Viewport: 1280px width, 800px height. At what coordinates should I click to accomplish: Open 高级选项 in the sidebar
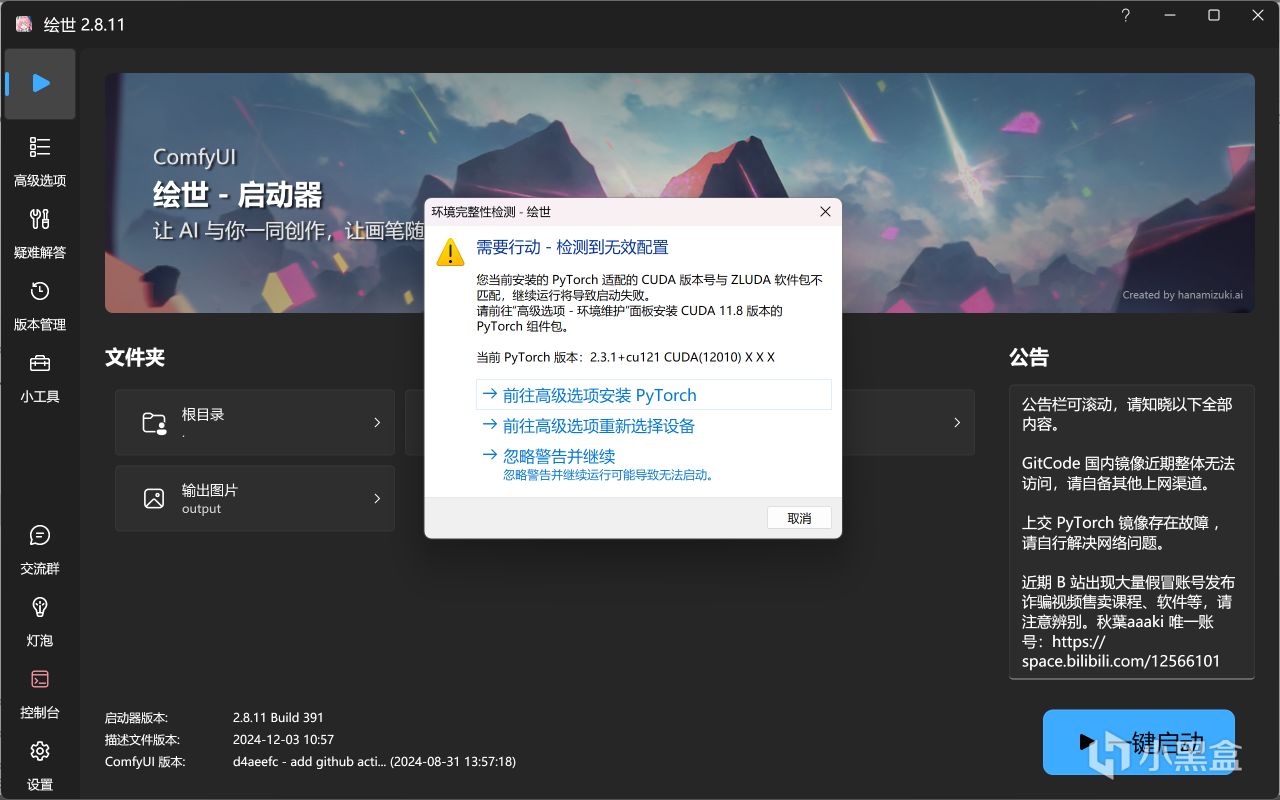pyautogui.click(x=40, y=162)
